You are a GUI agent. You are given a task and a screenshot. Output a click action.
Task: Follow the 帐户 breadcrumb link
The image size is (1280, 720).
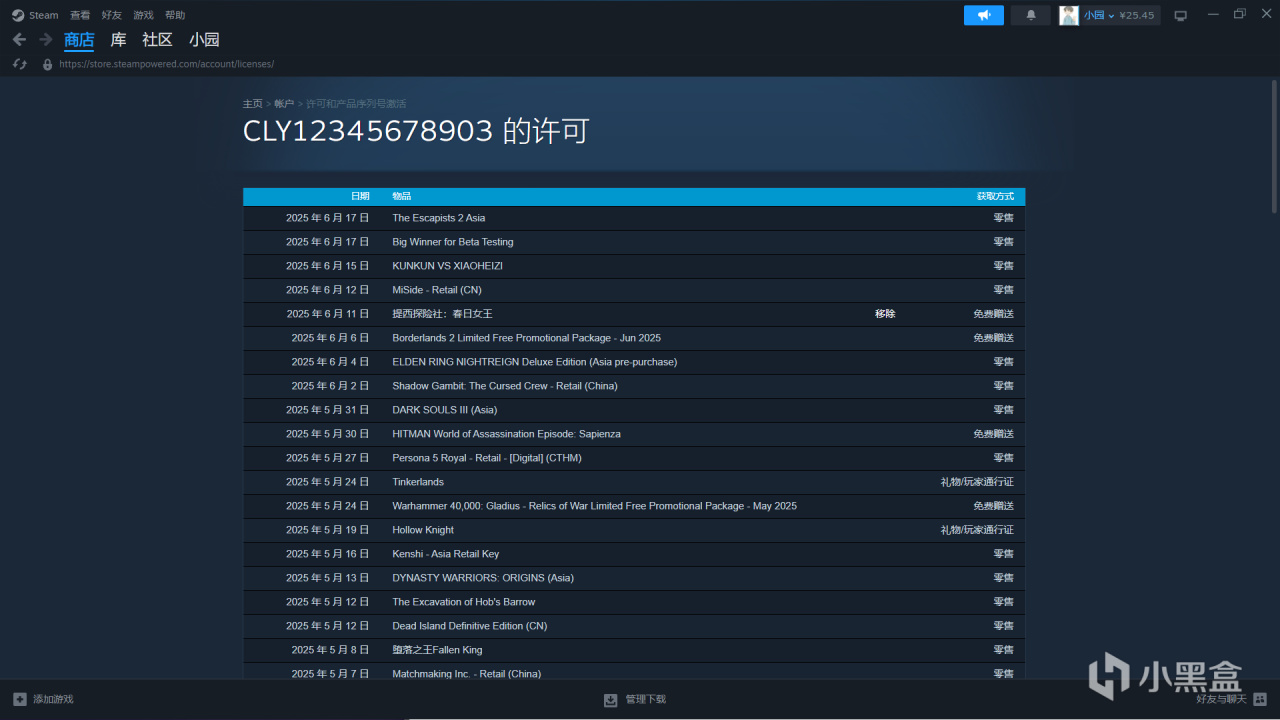[x=284, y=104]
